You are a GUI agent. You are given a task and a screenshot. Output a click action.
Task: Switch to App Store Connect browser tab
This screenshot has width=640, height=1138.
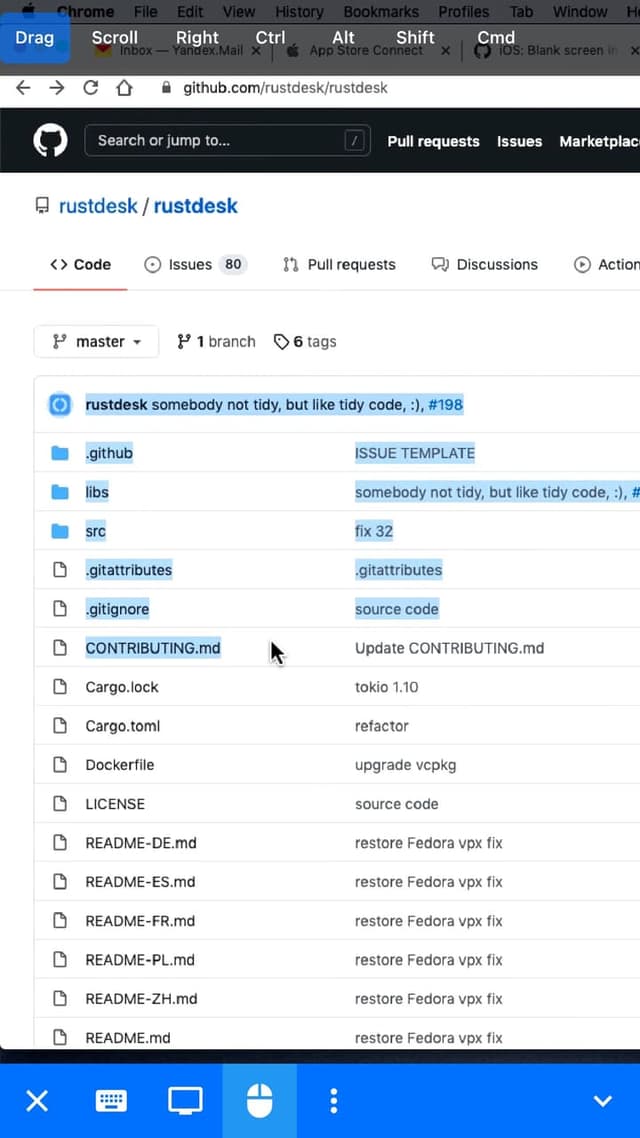pos(365,51)
